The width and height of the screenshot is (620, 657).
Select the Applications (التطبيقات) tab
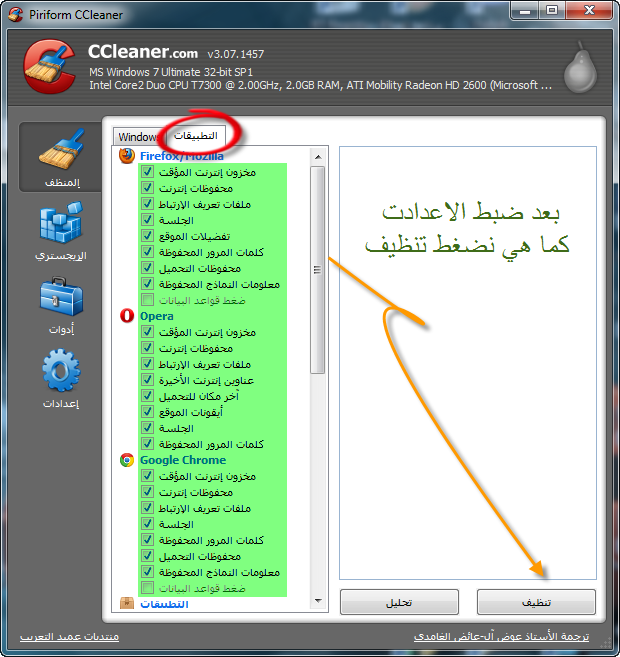click(x=196, y=135)
